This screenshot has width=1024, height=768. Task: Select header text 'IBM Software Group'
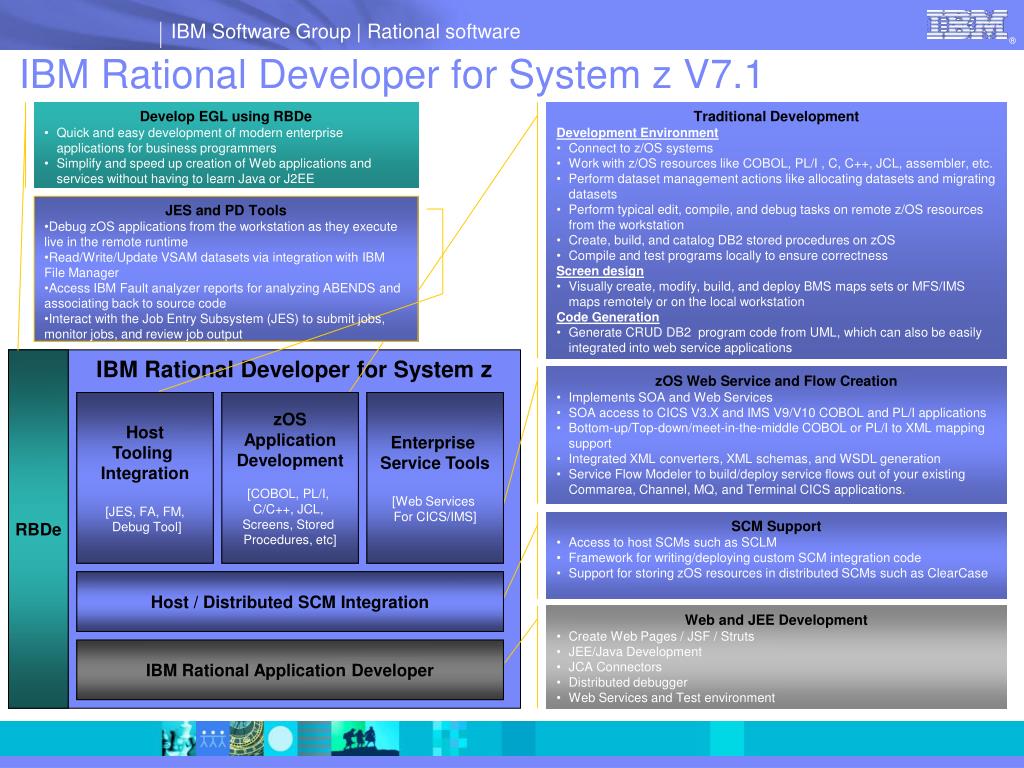[x=261, y=31]
